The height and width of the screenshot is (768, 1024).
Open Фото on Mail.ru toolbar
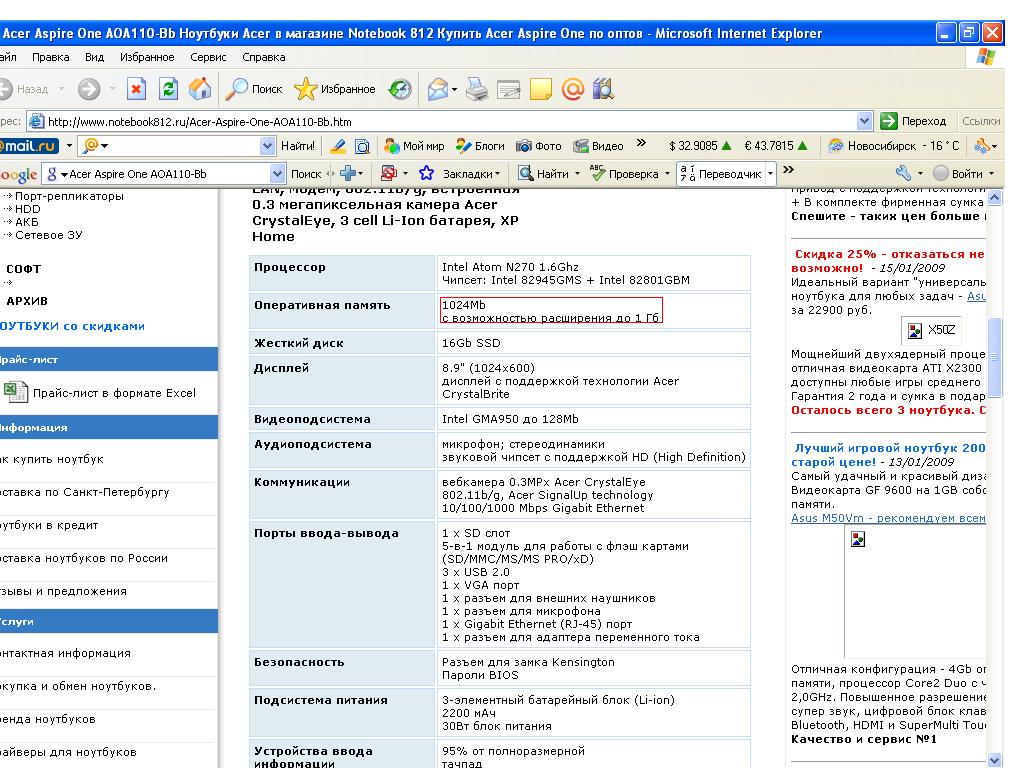(539, 146)
